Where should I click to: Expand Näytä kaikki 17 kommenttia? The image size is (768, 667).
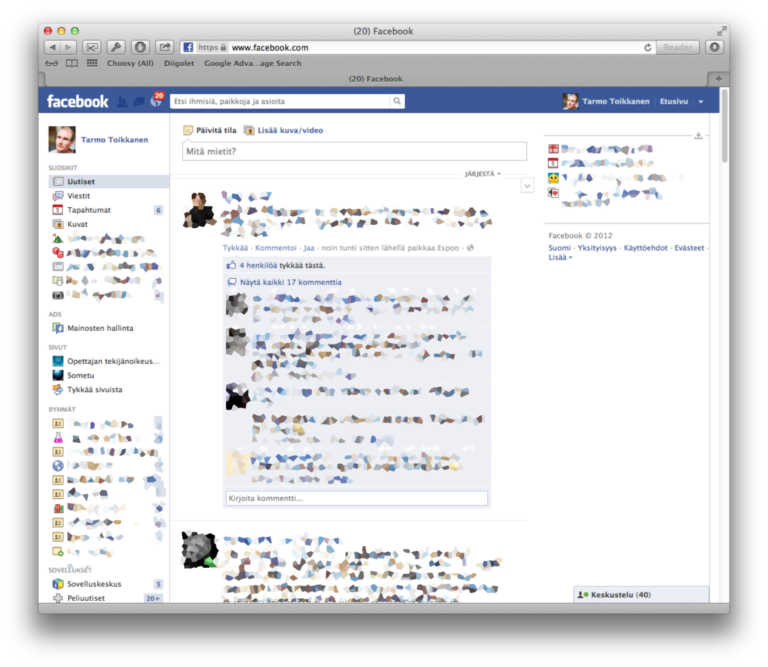291,283
